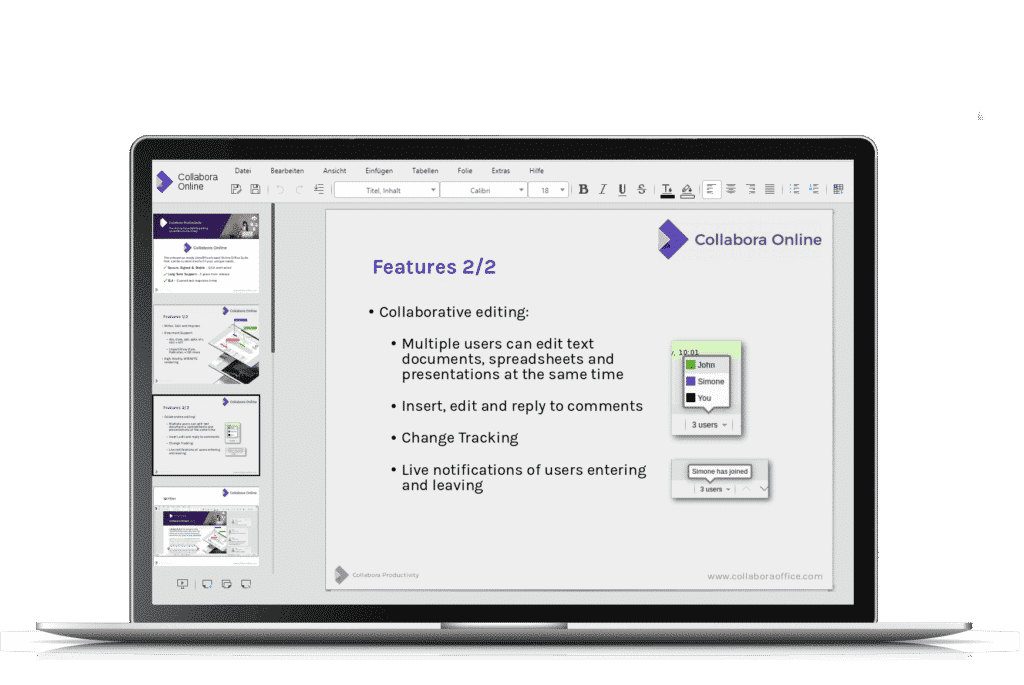Click the Undo arrow icon
The width and height of the screenshot is (1024, 685).
pos(279,189)
